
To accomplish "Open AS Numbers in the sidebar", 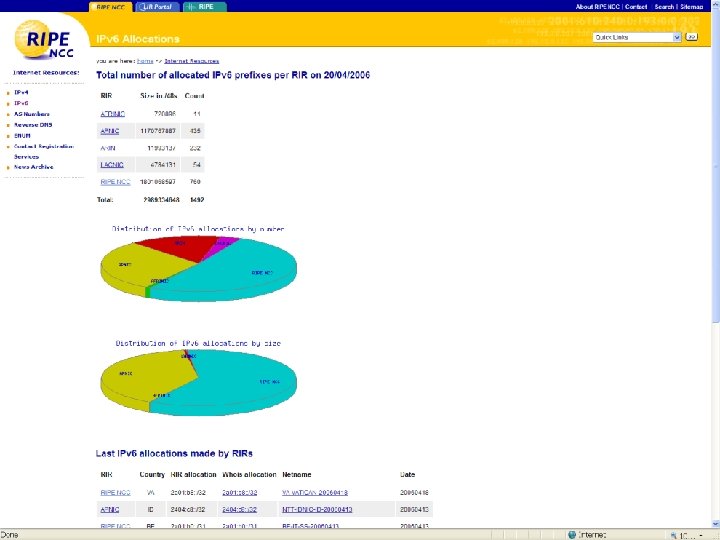I will 32,114.
